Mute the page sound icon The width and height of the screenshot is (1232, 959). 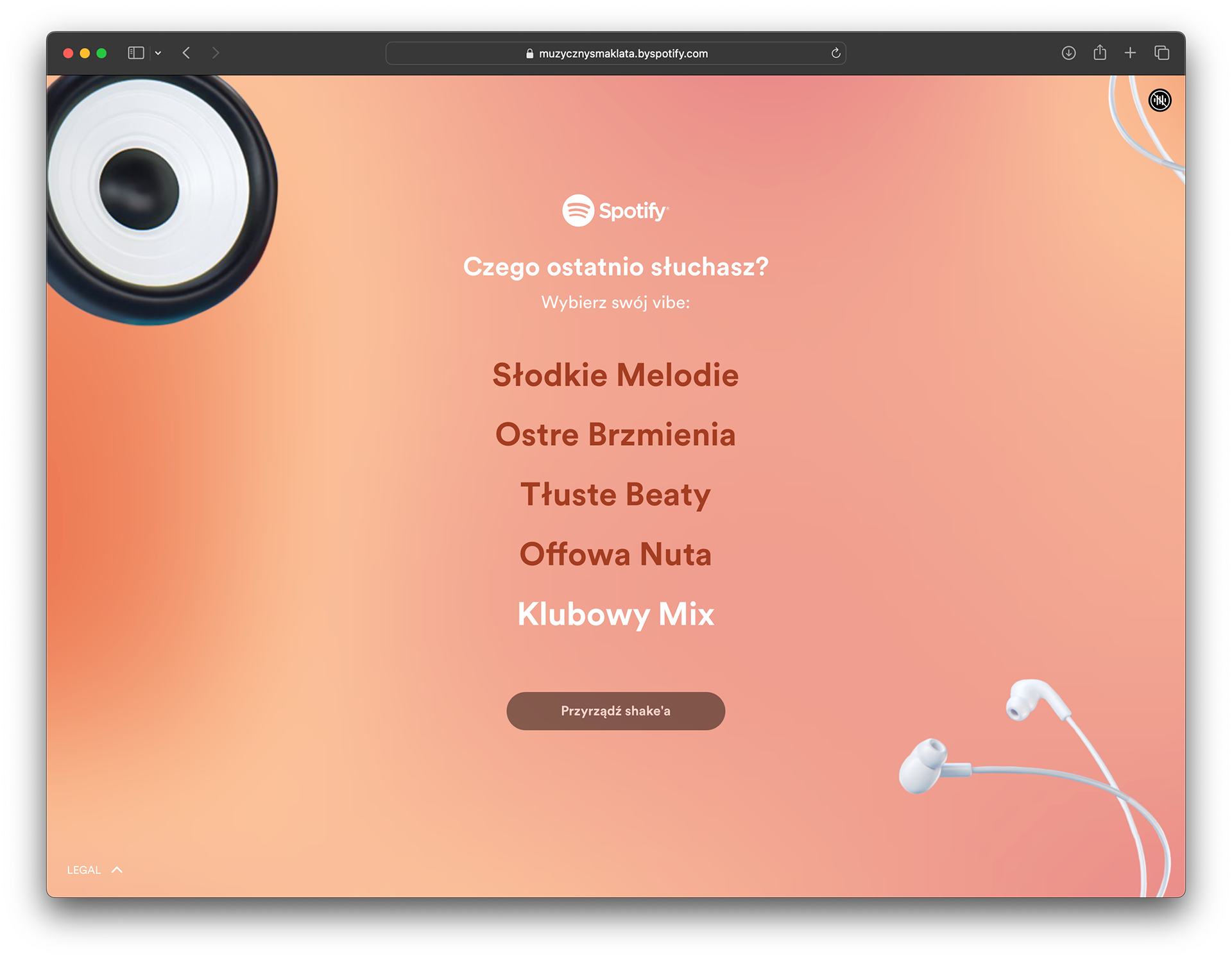pyautogui.click(x=1159, y=100)
